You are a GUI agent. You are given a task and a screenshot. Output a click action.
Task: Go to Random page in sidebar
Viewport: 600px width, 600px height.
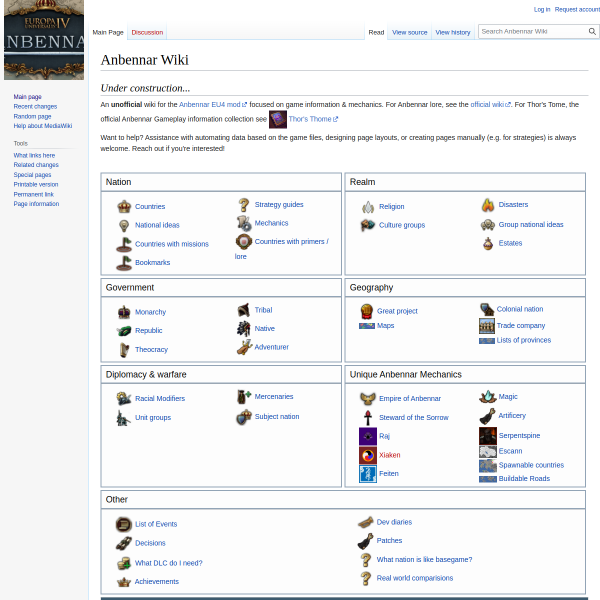(33, 116)
